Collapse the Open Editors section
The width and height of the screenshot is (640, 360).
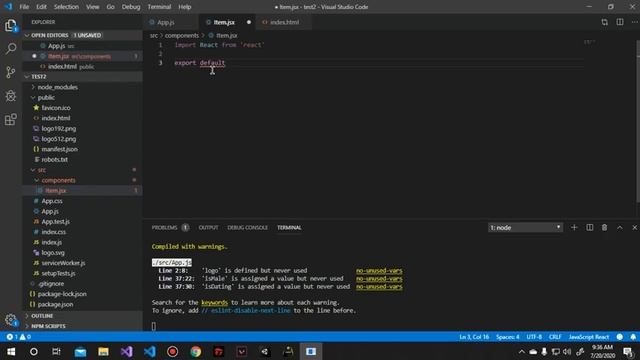tap(82, 35)
